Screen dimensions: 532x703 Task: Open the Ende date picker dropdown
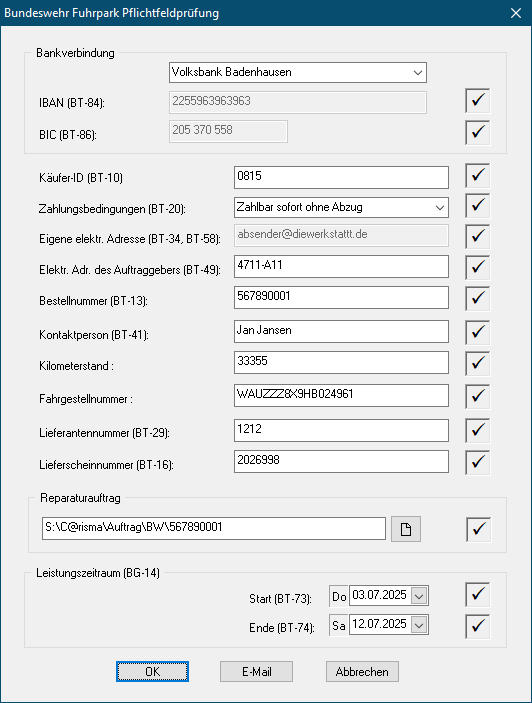point(419,625)
